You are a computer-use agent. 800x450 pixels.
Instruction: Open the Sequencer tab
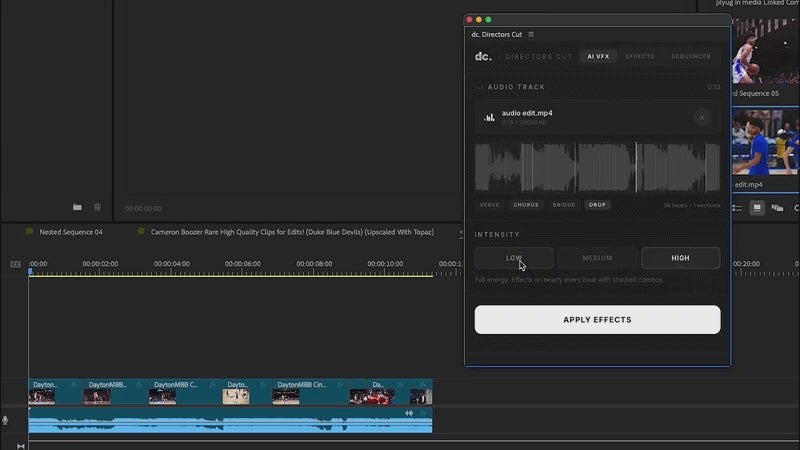(691, 57)
